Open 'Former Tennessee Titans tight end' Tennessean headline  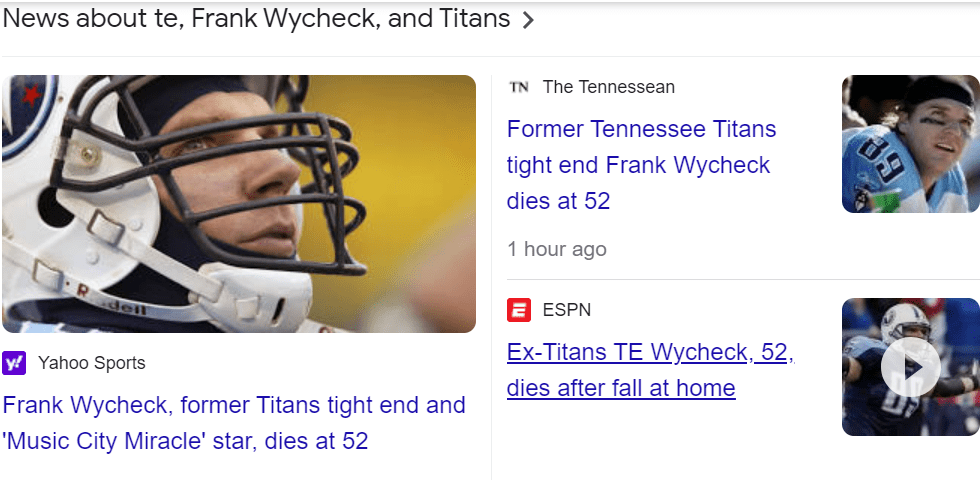[641, 129]
